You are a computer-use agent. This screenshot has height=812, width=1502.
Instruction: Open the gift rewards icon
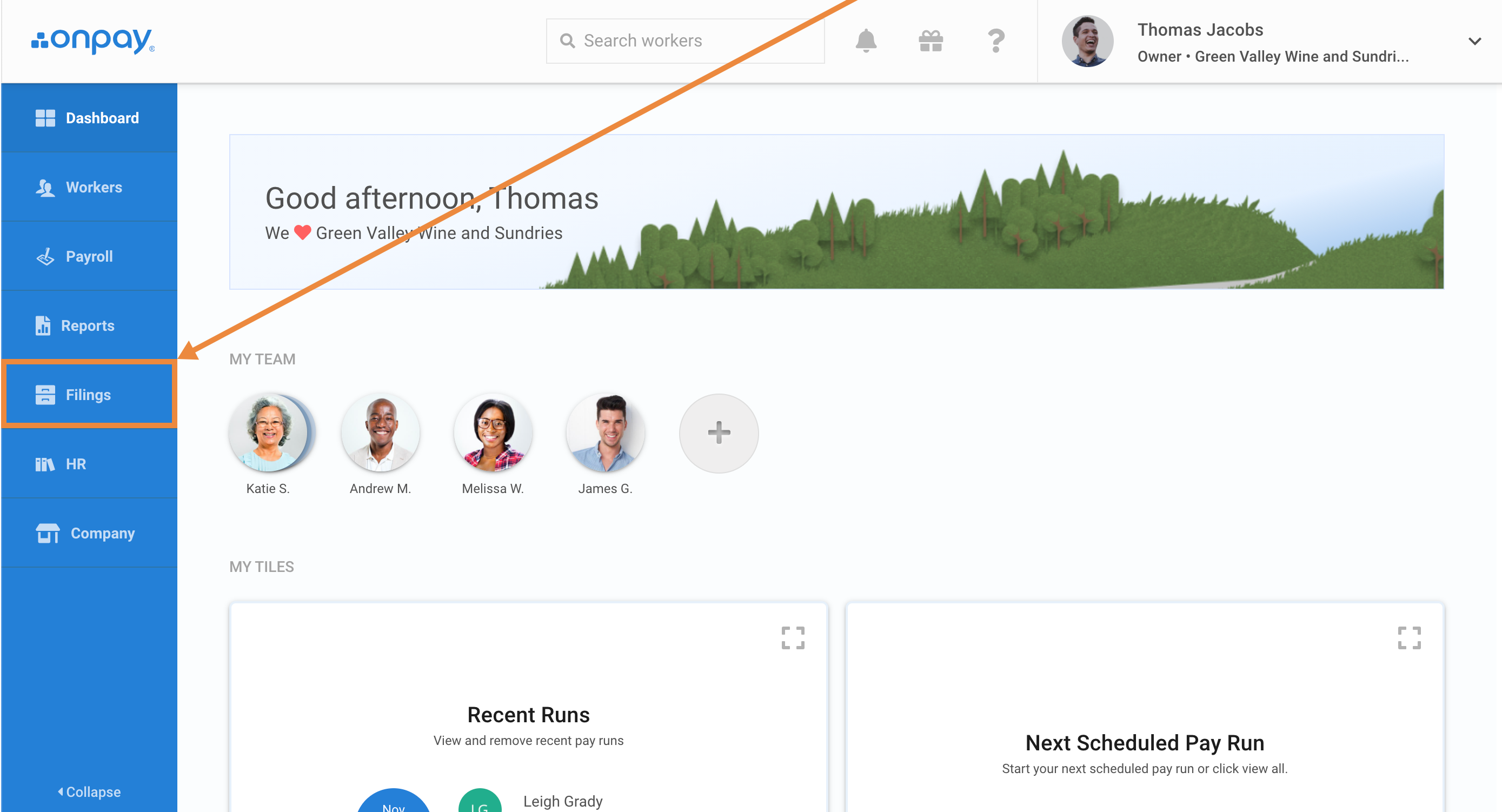931,41
